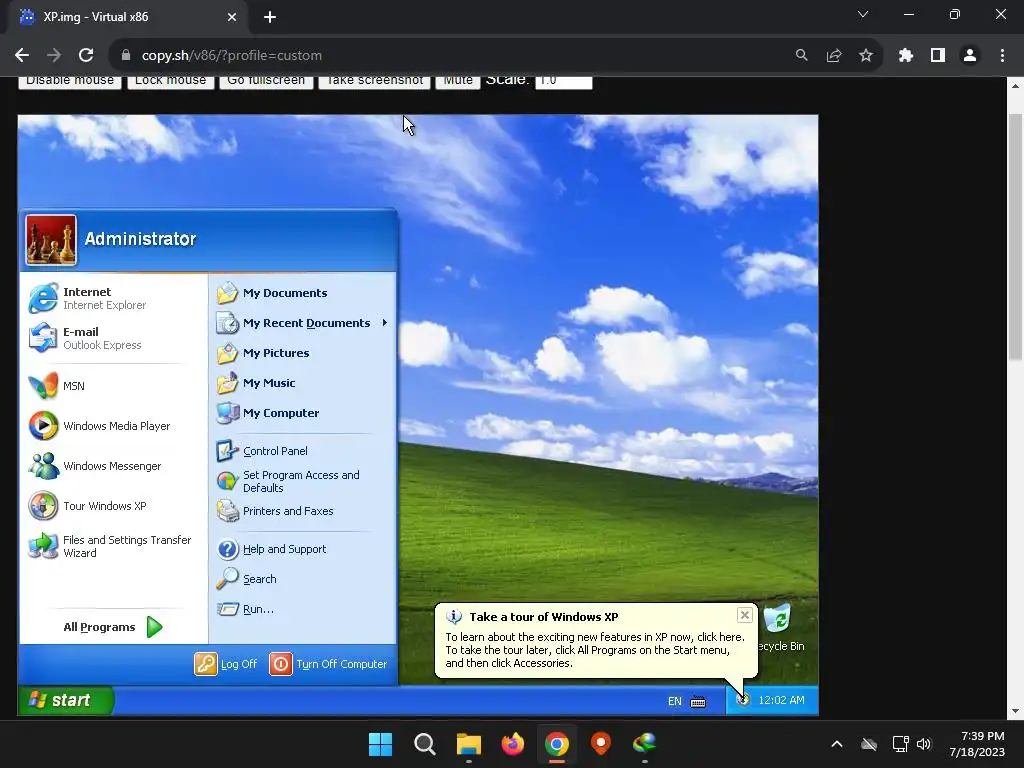The height and width of the screenshot is (768, 1024).
Task: Launch Tour Windows XP
Action: coord(88,506)
